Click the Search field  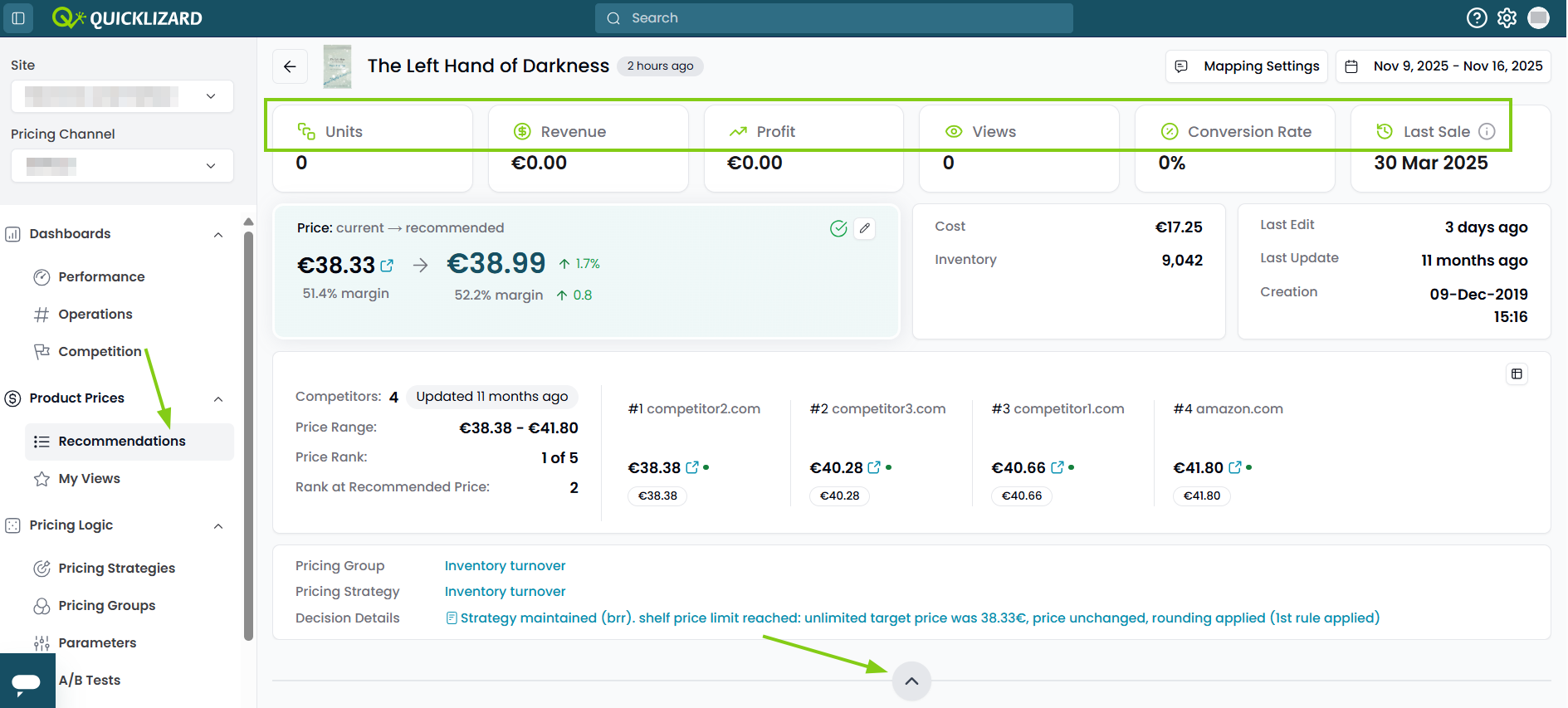[x=833, y=18]
